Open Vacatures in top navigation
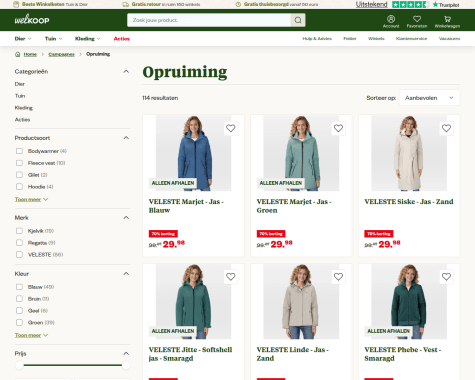Viewport: 475px width, 380px height. coord(449,39)
